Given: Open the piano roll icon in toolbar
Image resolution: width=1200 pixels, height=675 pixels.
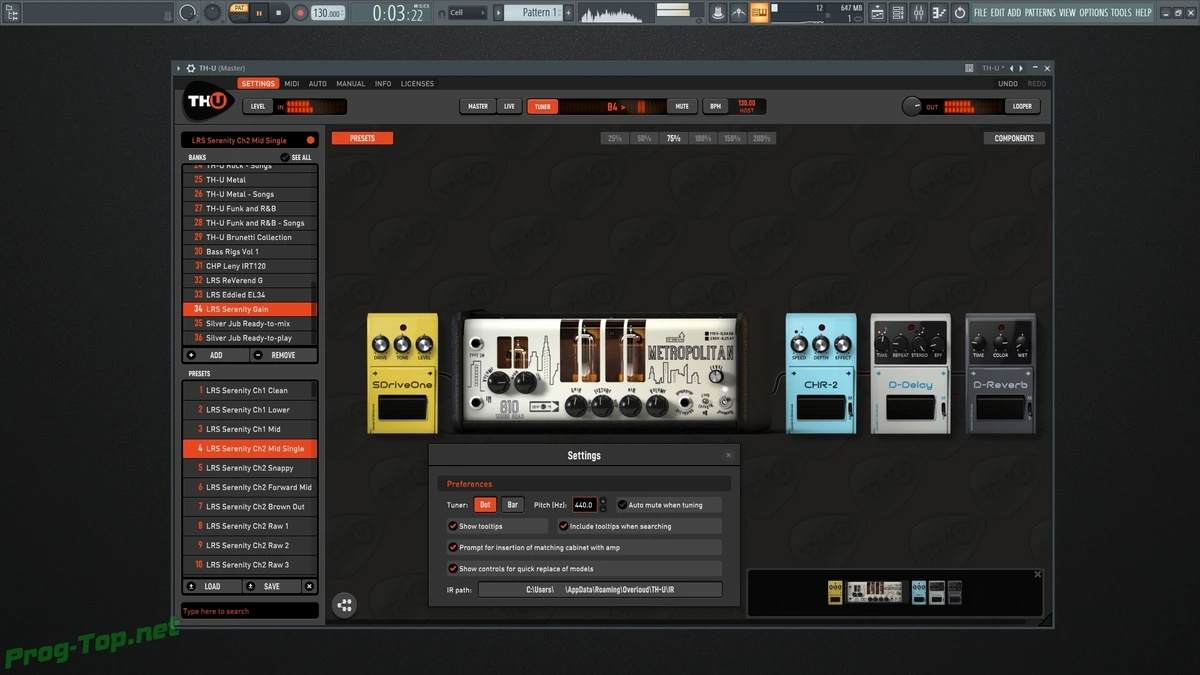Looking at the screenshot, I should coord(940,13).
